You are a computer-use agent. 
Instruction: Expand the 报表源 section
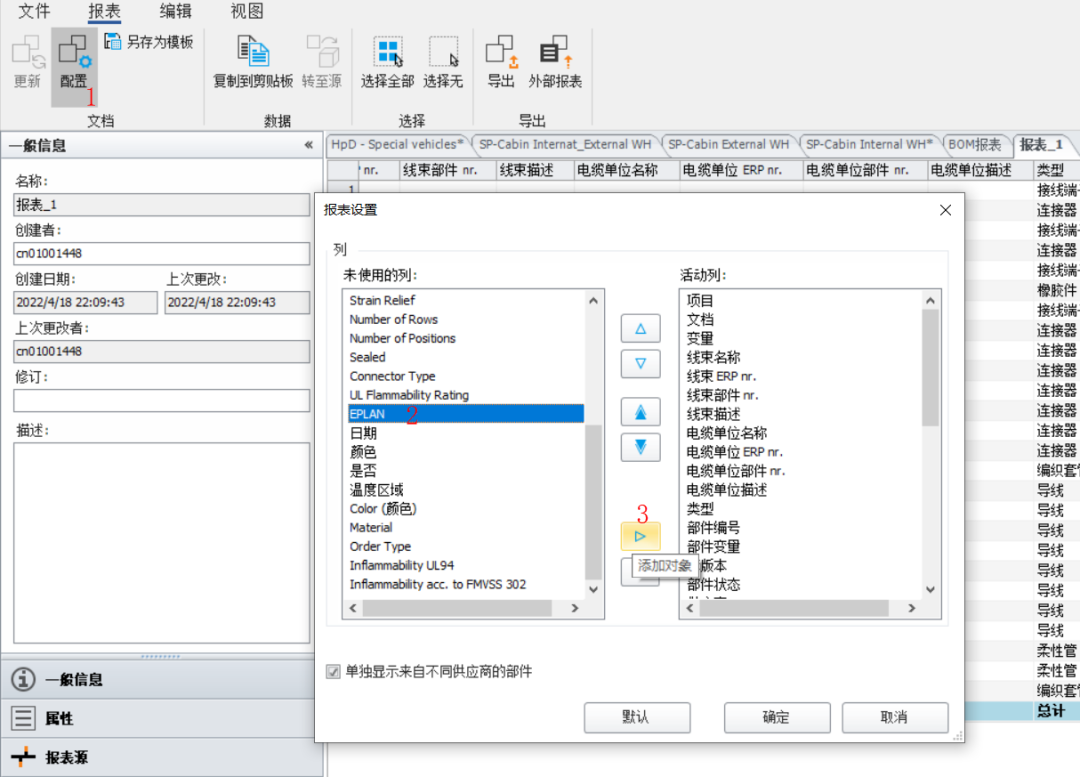point(66,757)
